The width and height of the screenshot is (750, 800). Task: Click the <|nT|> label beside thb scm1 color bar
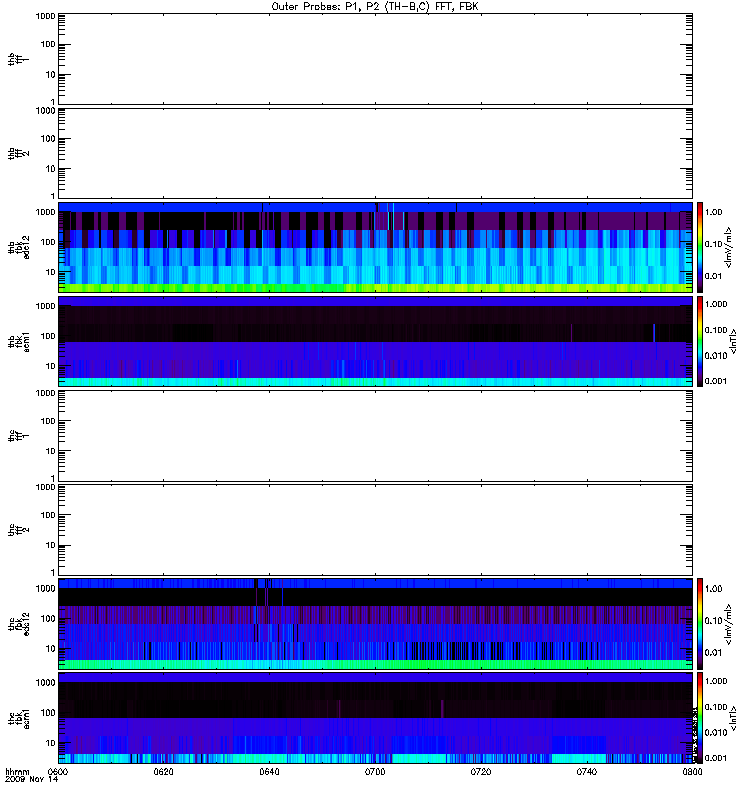tap(733, 341)
